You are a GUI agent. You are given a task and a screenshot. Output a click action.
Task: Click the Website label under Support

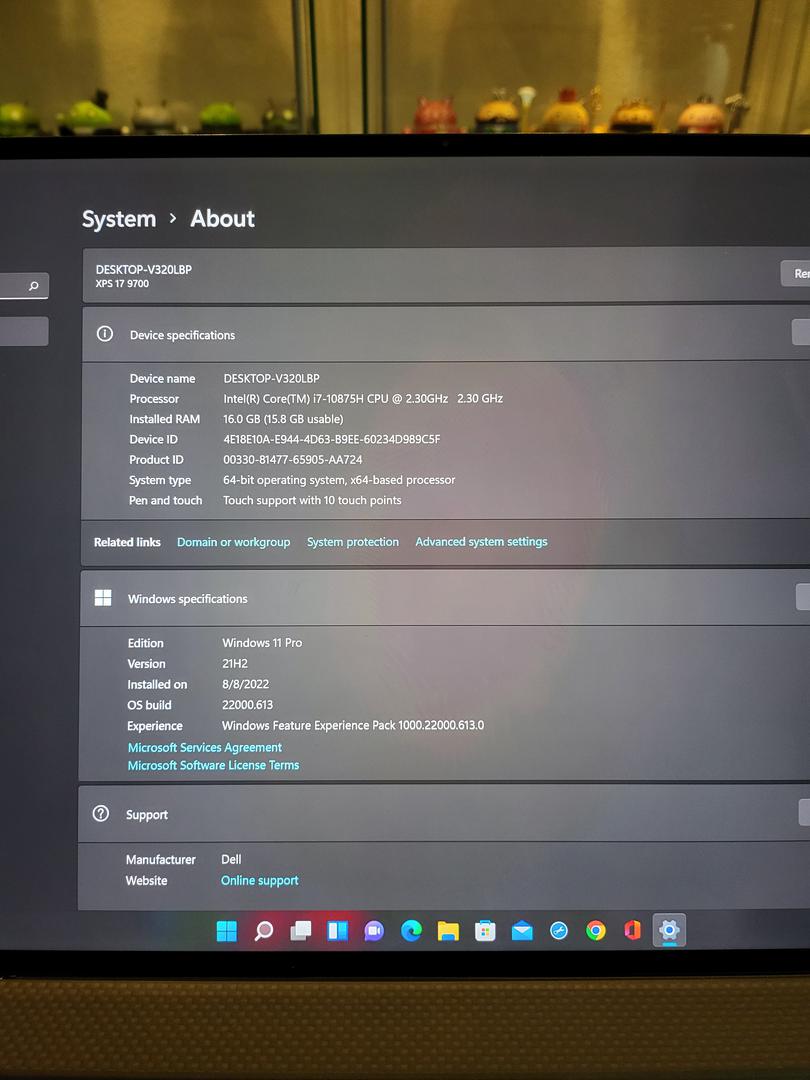coord(146,880)
